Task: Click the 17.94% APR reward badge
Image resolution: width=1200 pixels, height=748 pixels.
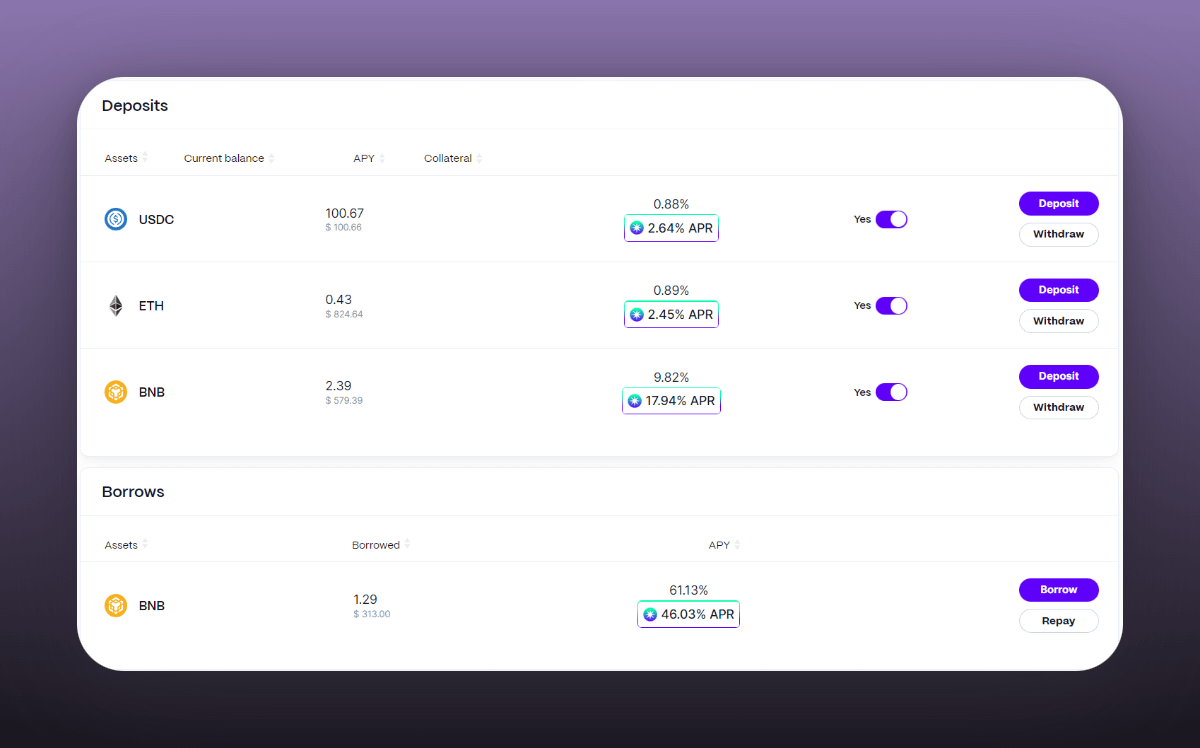Action: point(671,401)
